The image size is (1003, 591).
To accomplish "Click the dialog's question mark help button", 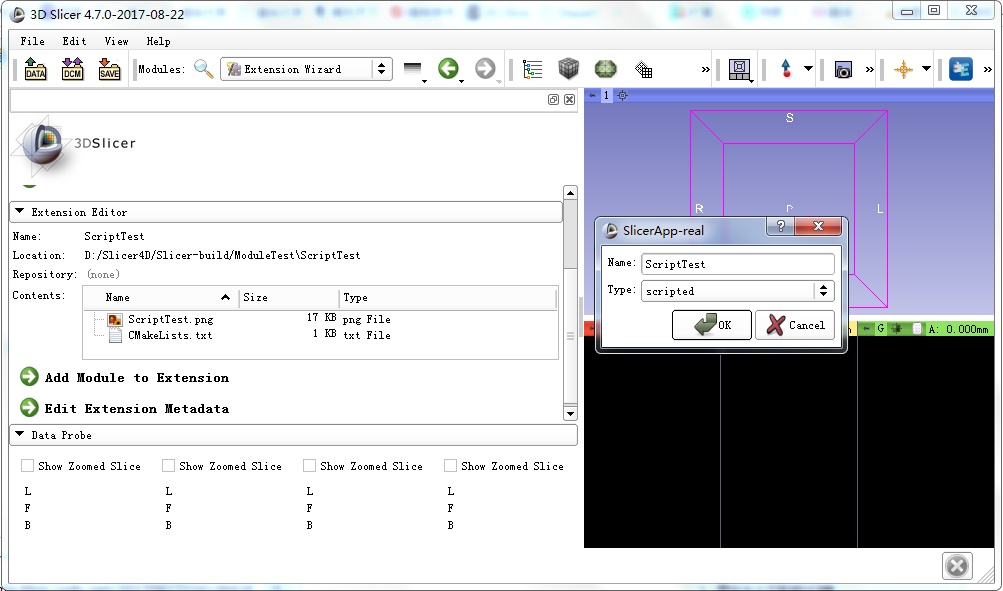I will click(x=780, y=226).
